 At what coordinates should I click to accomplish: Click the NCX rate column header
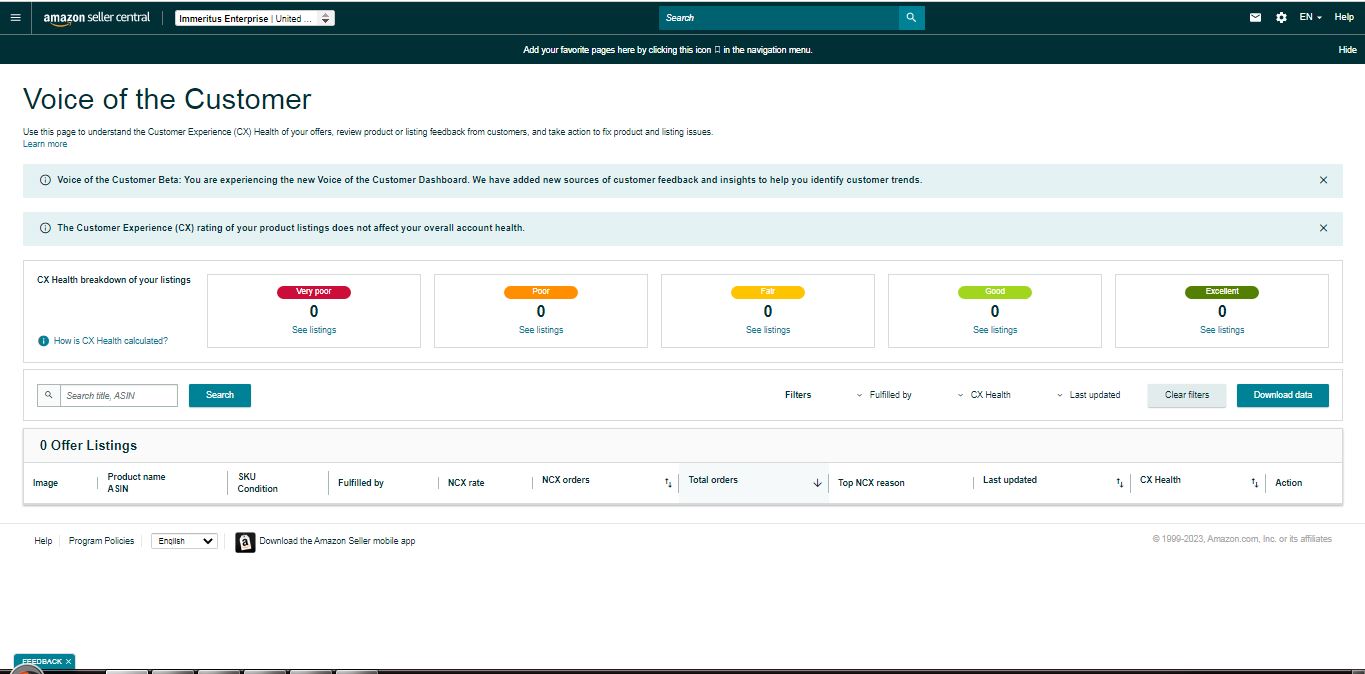coord(466,483)
